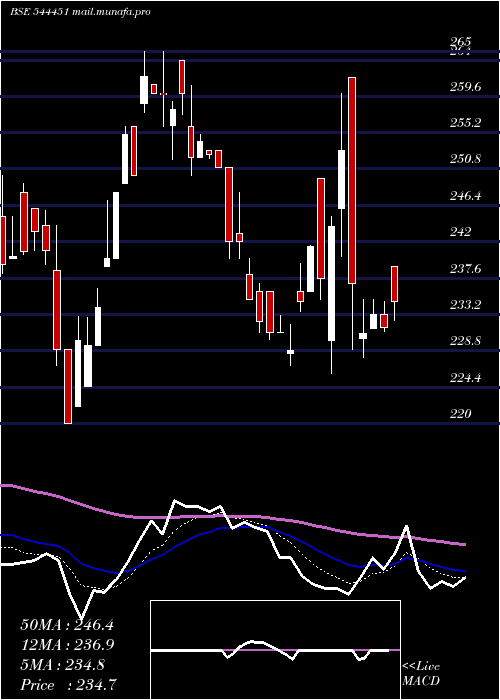Select the 242 price axis label
Viewport: 500px width, 700px height.
tap(460, 232)
